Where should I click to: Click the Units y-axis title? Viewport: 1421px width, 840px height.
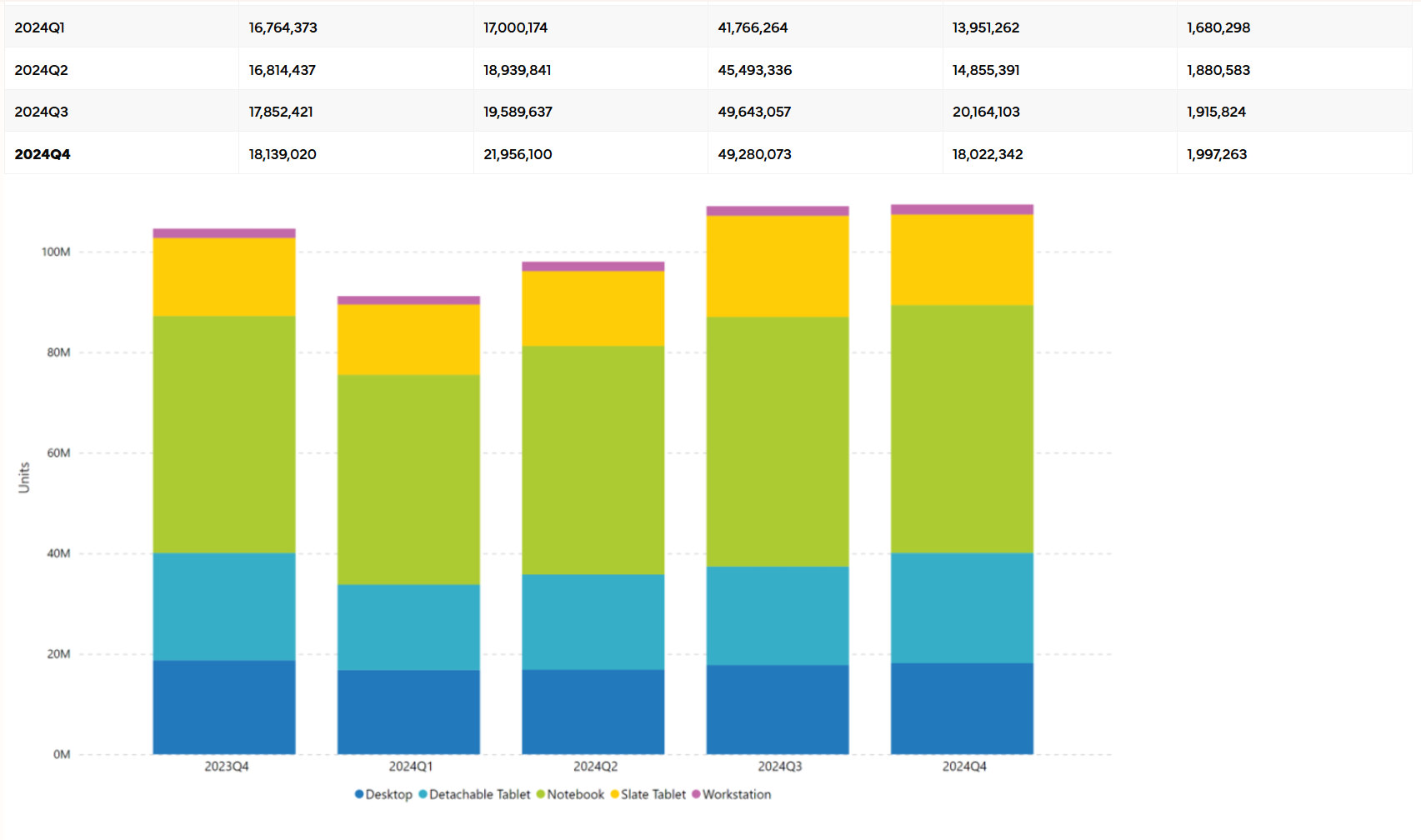point(24,477)
